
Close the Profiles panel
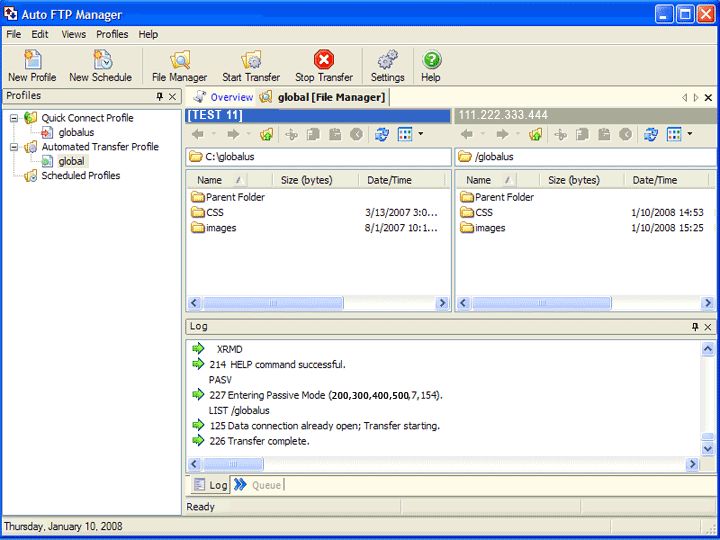point(173,96)
